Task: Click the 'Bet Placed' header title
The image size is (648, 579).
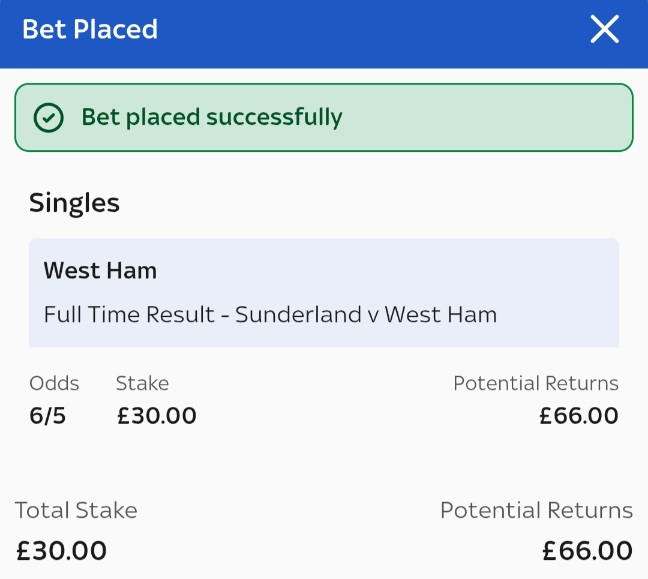Action: (90, 30)
